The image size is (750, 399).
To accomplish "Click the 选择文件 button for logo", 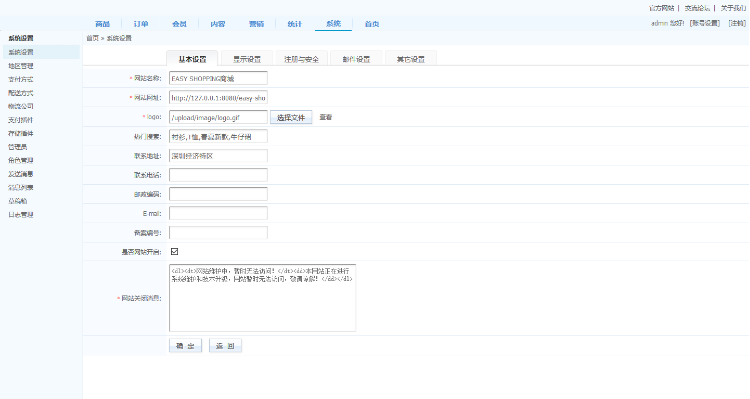I will [291, 117].
